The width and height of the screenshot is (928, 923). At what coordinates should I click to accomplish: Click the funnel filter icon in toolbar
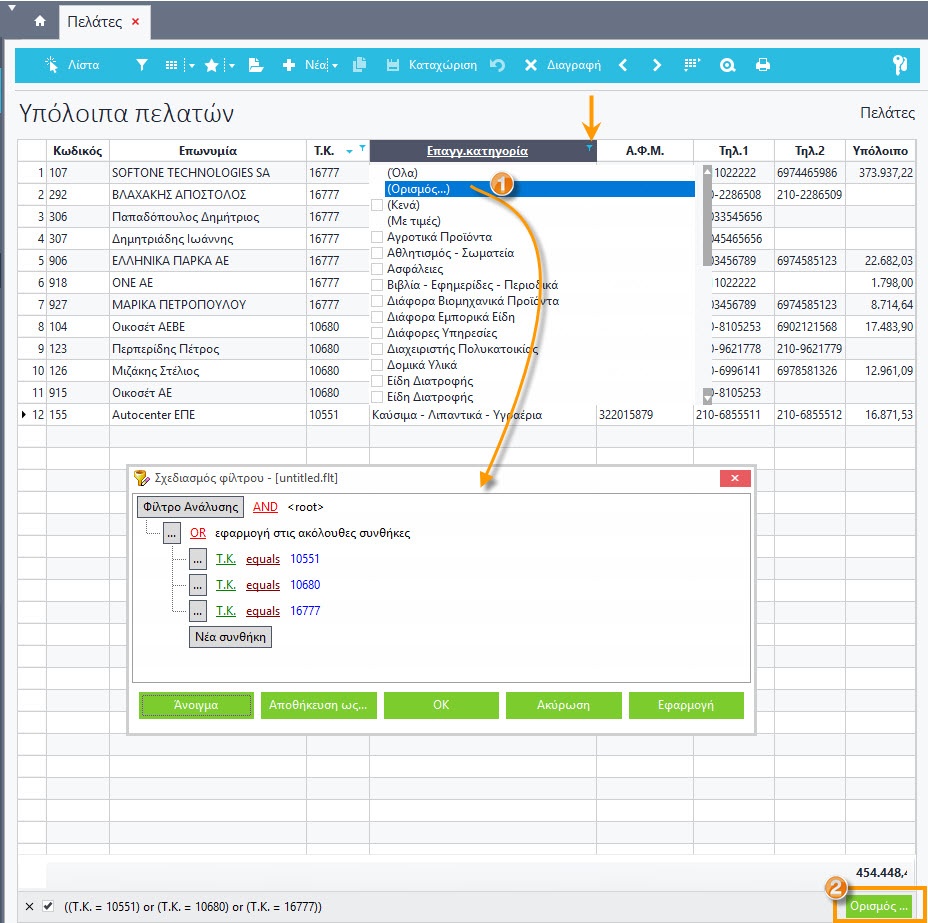click(x=142, y=65)
